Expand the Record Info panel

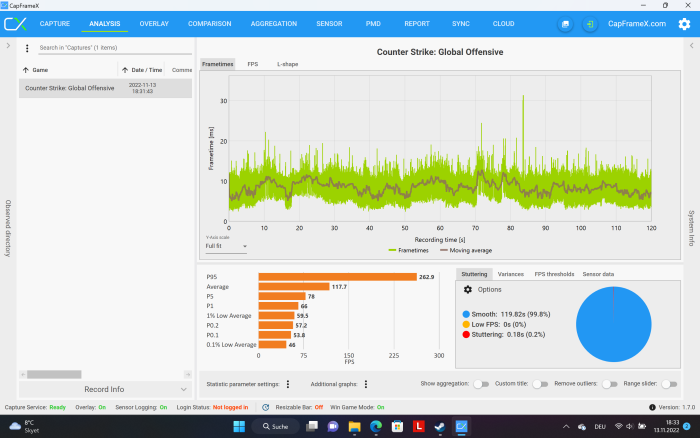pos(104,389)
